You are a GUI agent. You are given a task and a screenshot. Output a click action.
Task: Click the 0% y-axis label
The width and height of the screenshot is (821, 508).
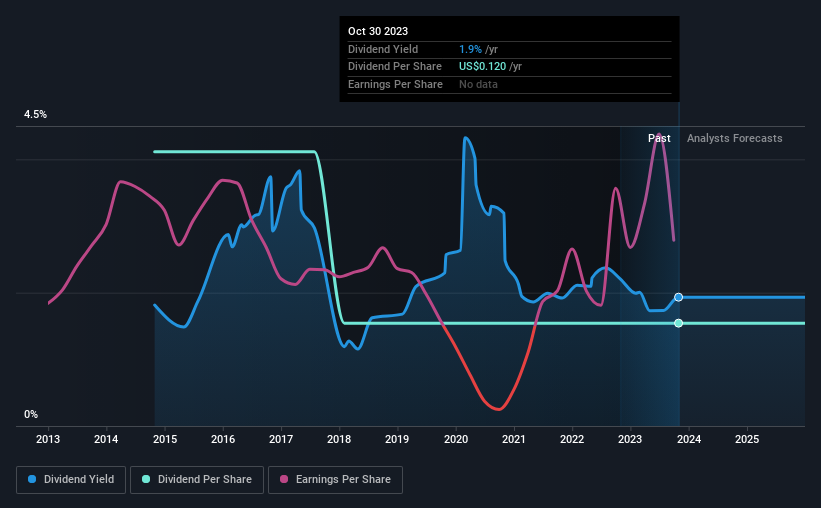click(x=31, y=415)
